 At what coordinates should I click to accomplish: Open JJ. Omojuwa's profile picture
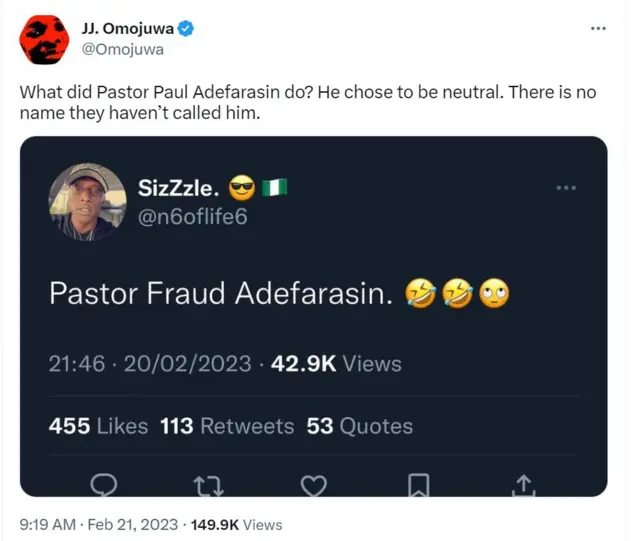43,39
